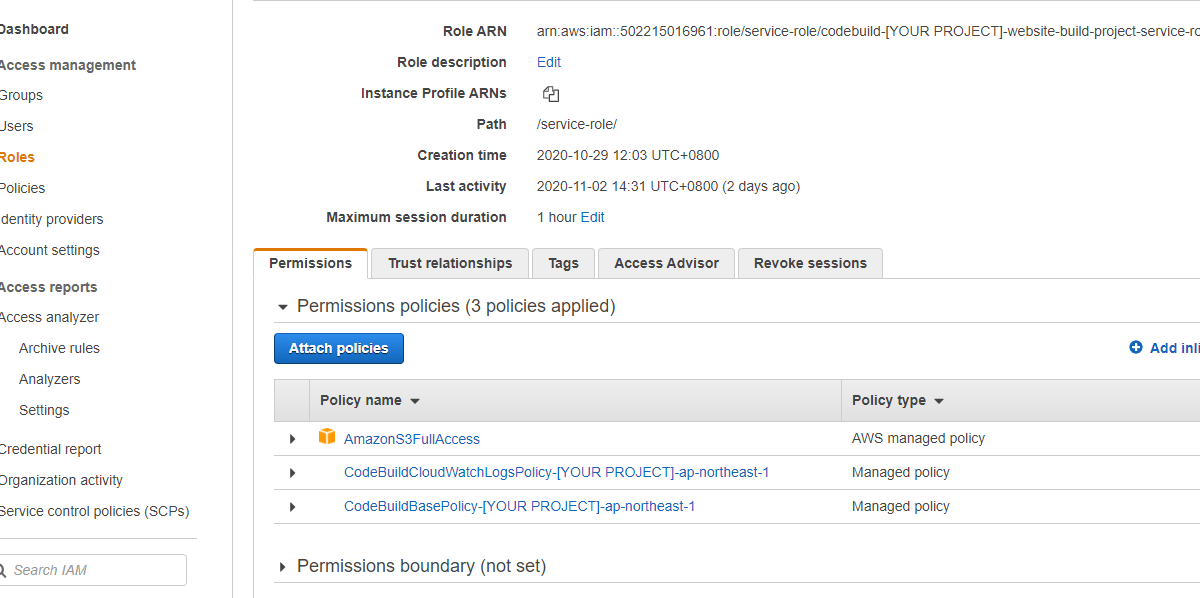
Task: Open Identity providers page
Action: [x=51, y=219]
